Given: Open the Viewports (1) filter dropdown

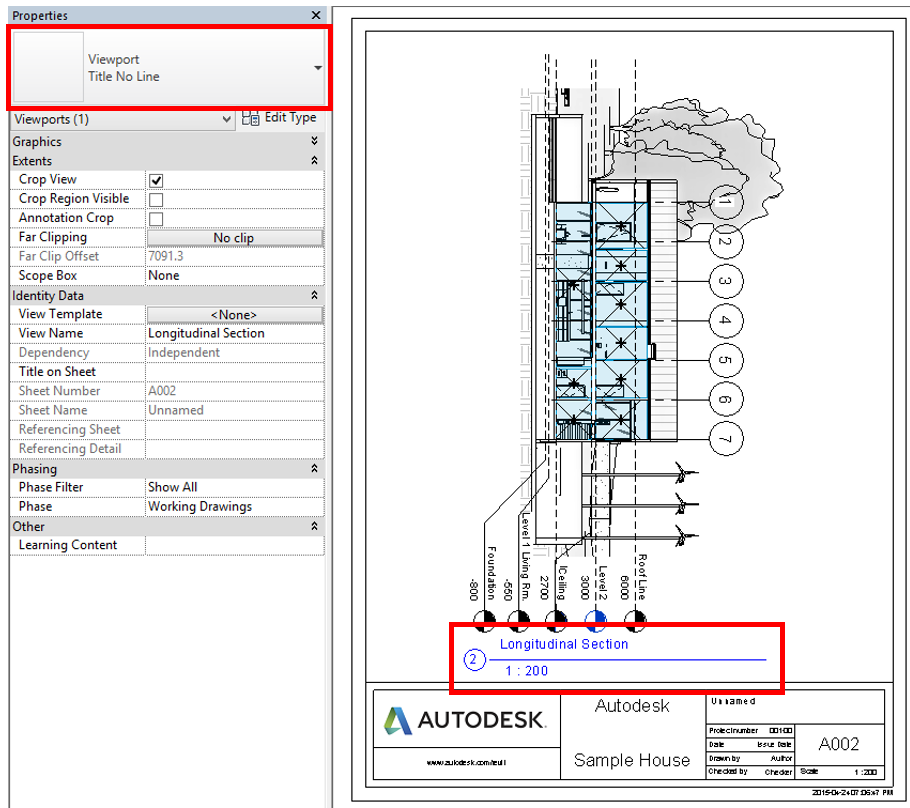Looking at the screenshot, I should [224, 117].
